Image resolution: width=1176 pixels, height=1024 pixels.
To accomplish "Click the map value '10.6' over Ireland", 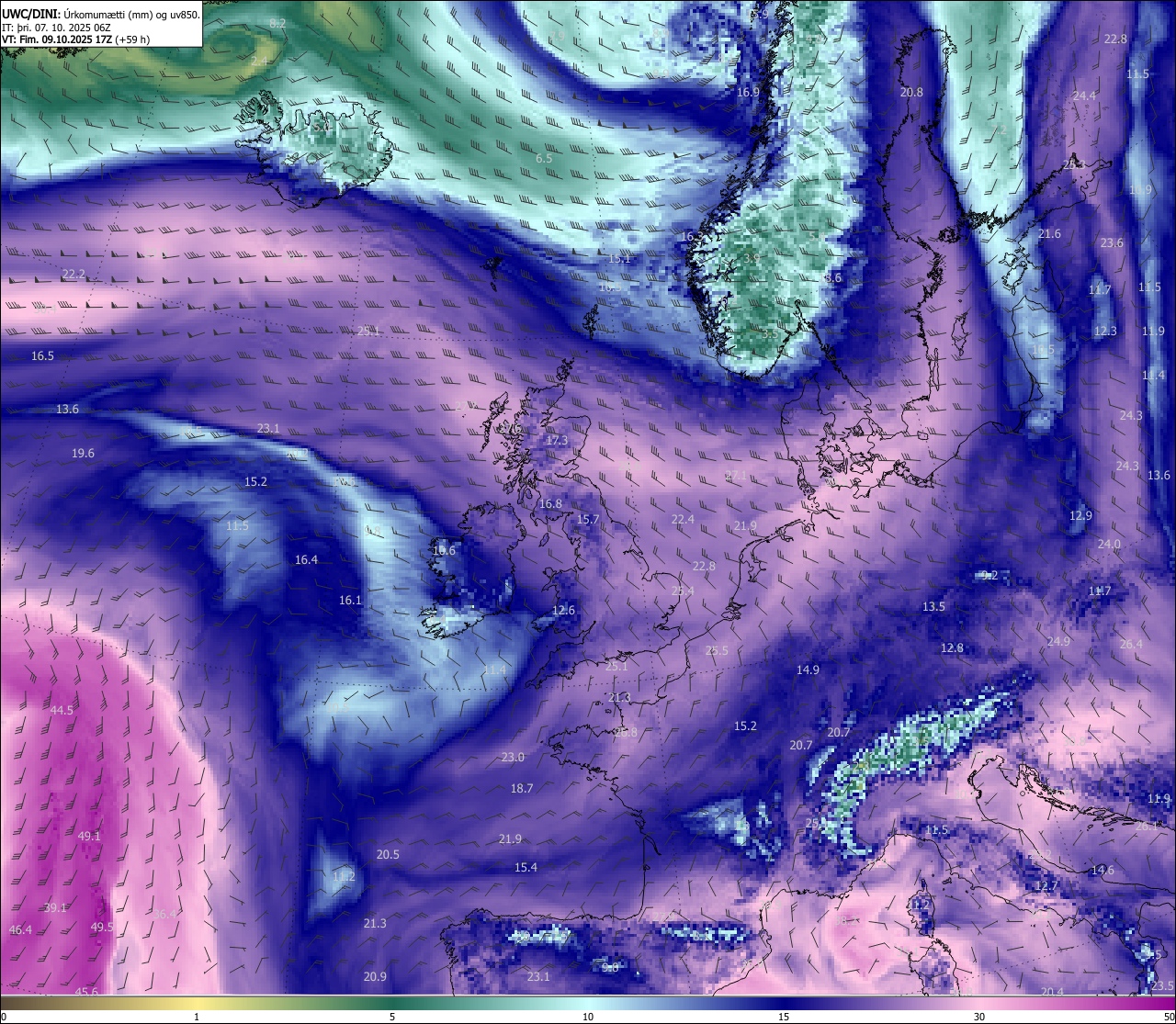I will tap(444, 551).
